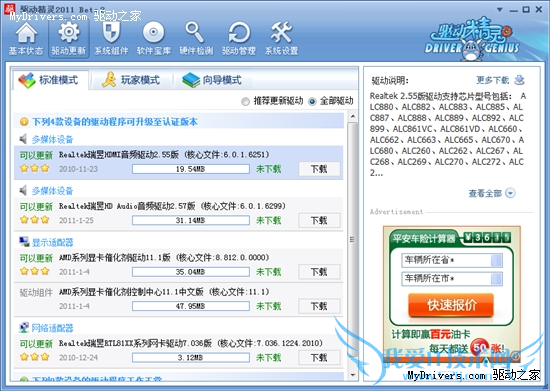550x391 pixels.
Task: Click 下列4款设备的驱动程序可升级至认证版本 header
Action: (115, 122)
